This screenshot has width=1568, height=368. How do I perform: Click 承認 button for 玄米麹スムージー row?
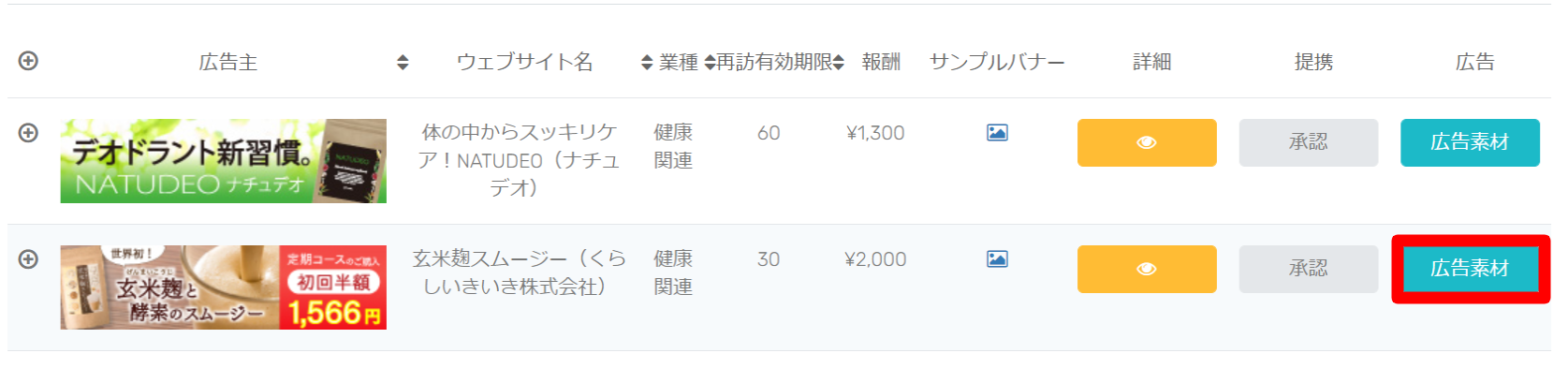click(1309, 269)
